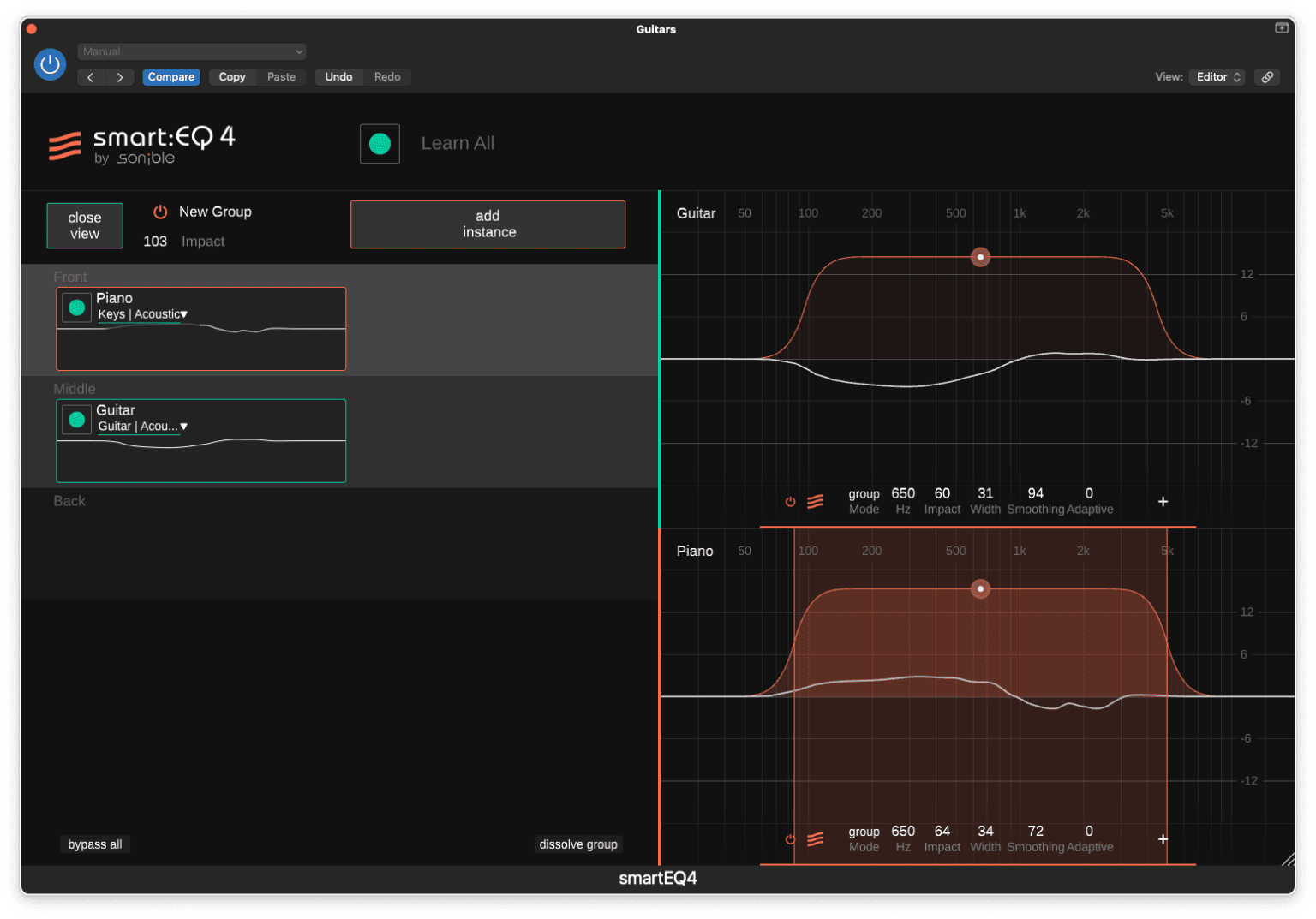Toggle the main plugin power button top-left
This screenshot has width=1316, height=919.
tap(50, 64)
